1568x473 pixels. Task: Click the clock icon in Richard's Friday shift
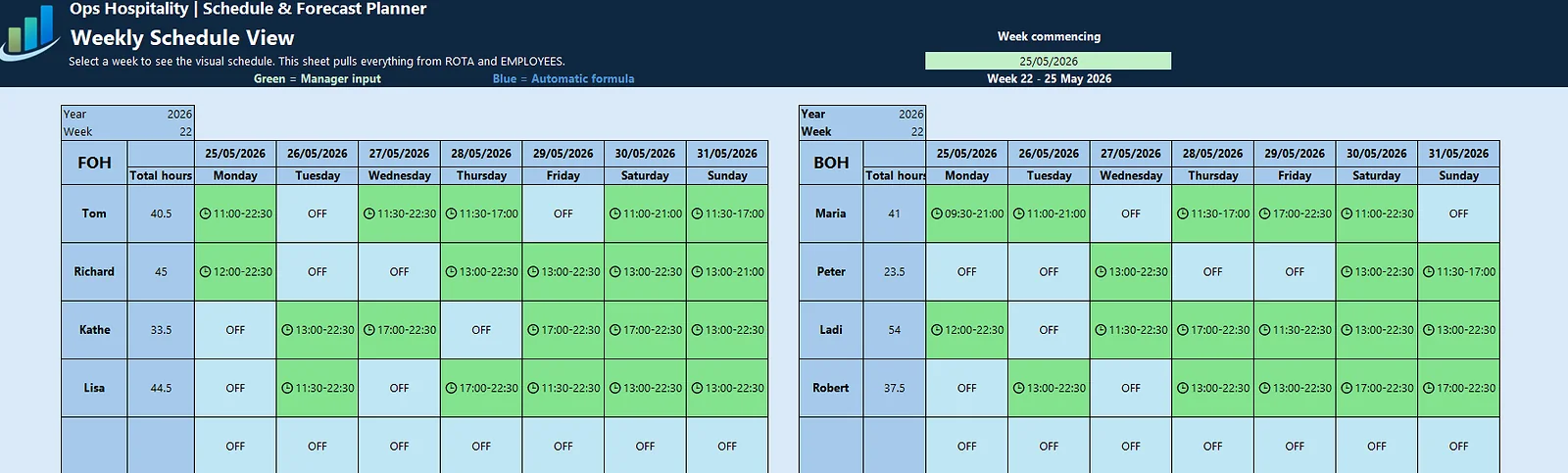click(x=533, y=272)
